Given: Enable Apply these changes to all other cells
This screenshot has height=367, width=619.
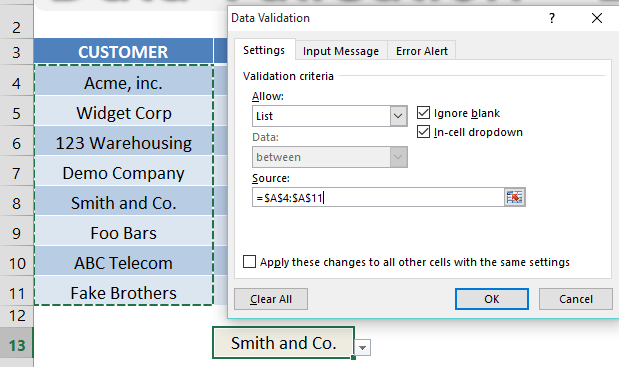Looking at the screenshot, I should coord(249,262).
